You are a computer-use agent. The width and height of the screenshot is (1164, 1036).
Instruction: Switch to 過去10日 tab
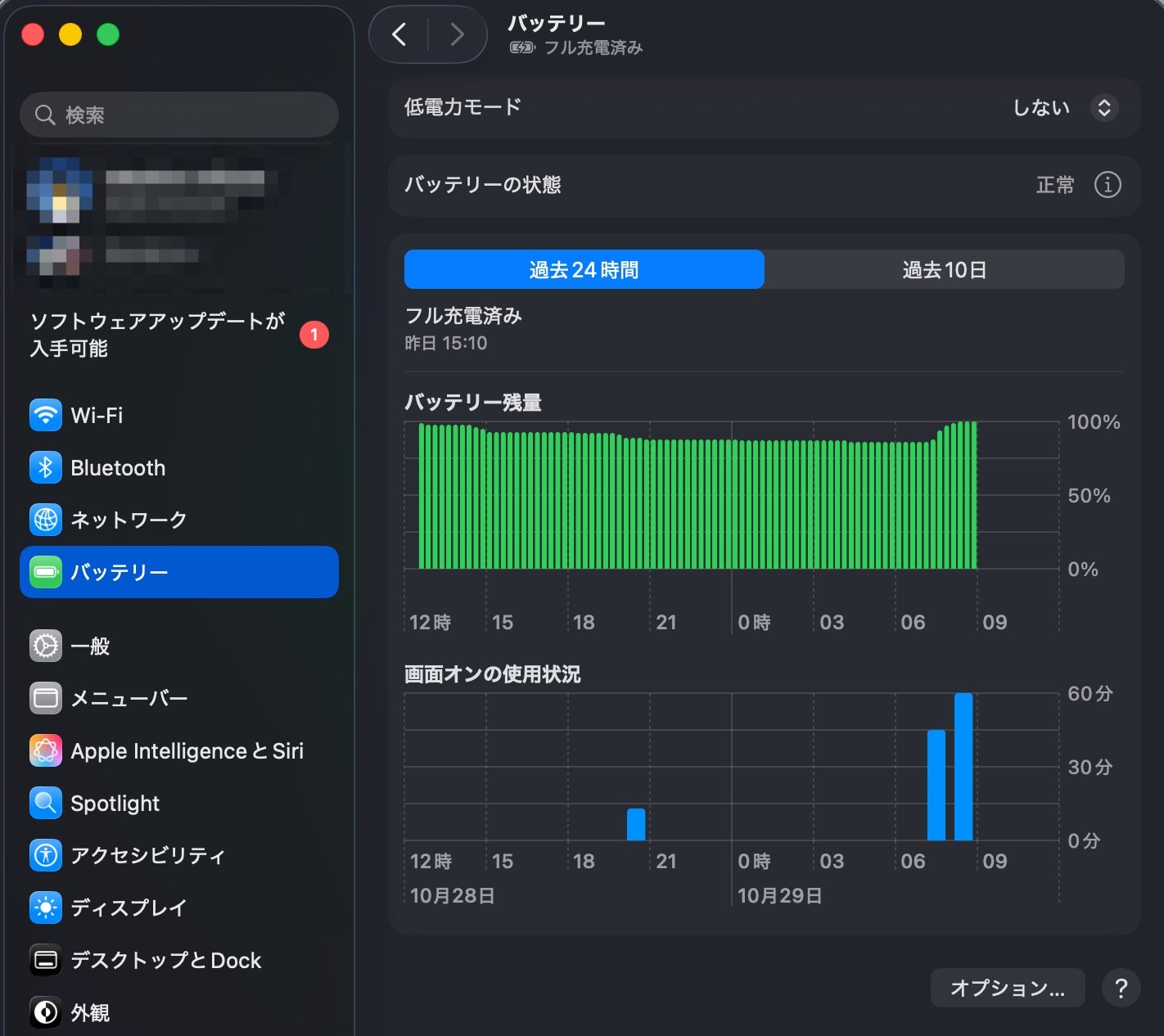click(944, 270)
